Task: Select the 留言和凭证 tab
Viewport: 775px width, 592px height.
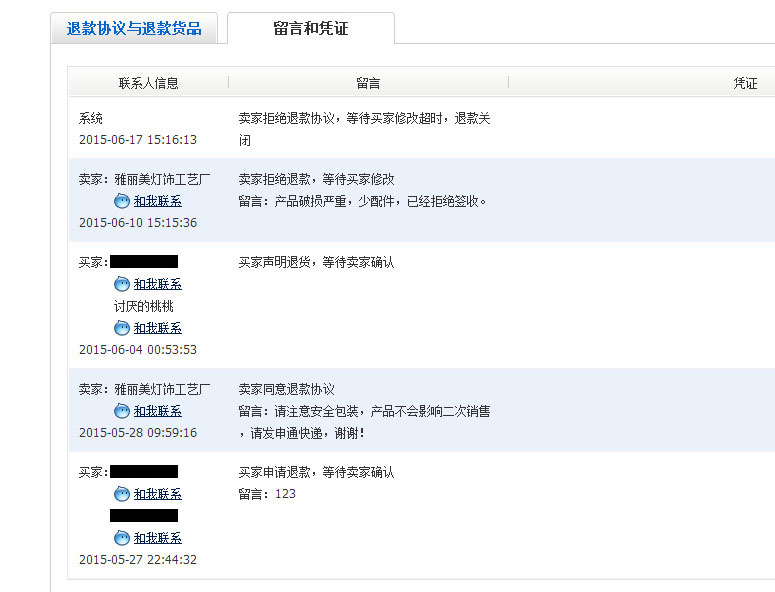Action: pos(310,28)
